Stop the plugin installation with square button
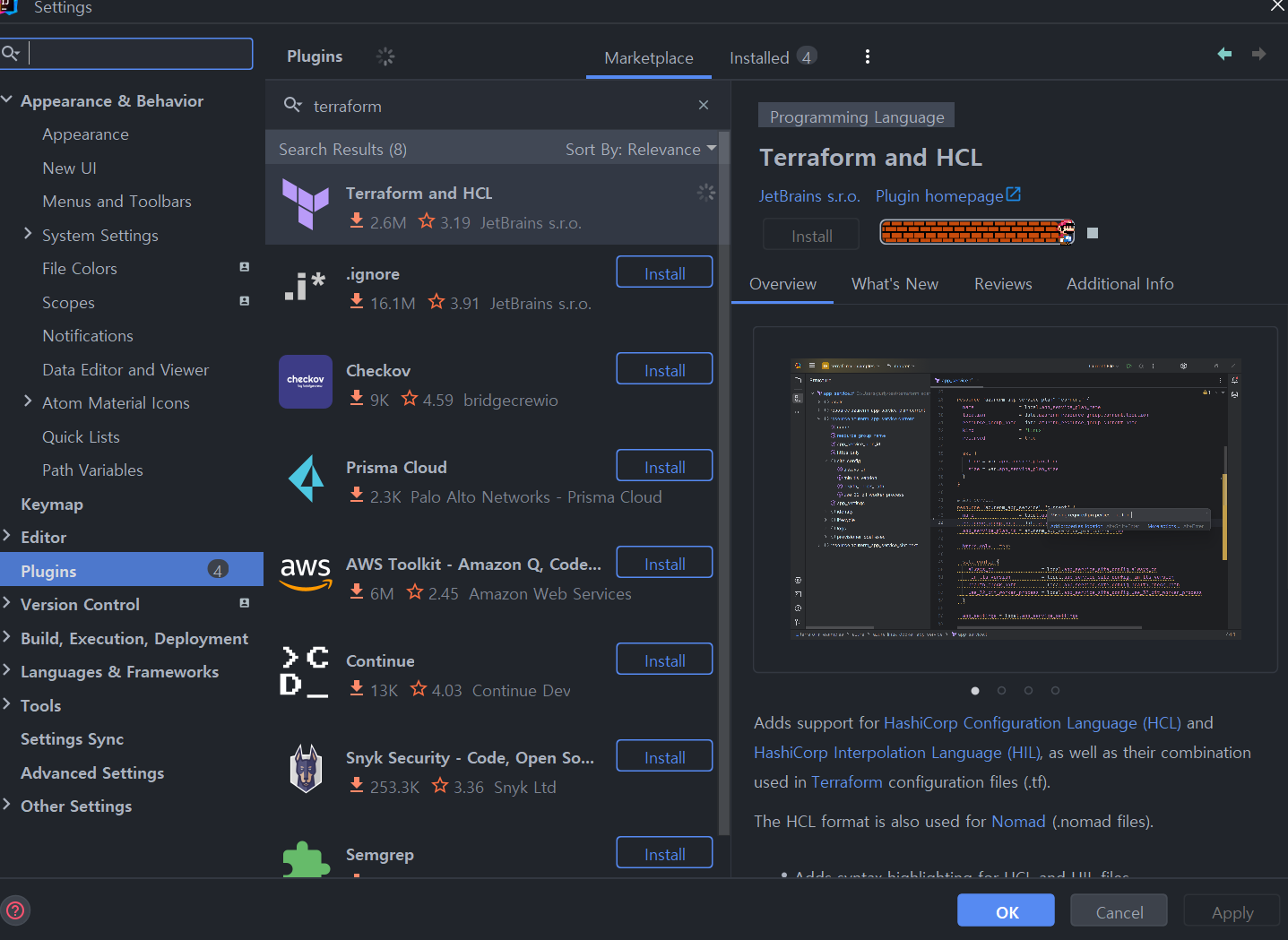 (1093, 233)
